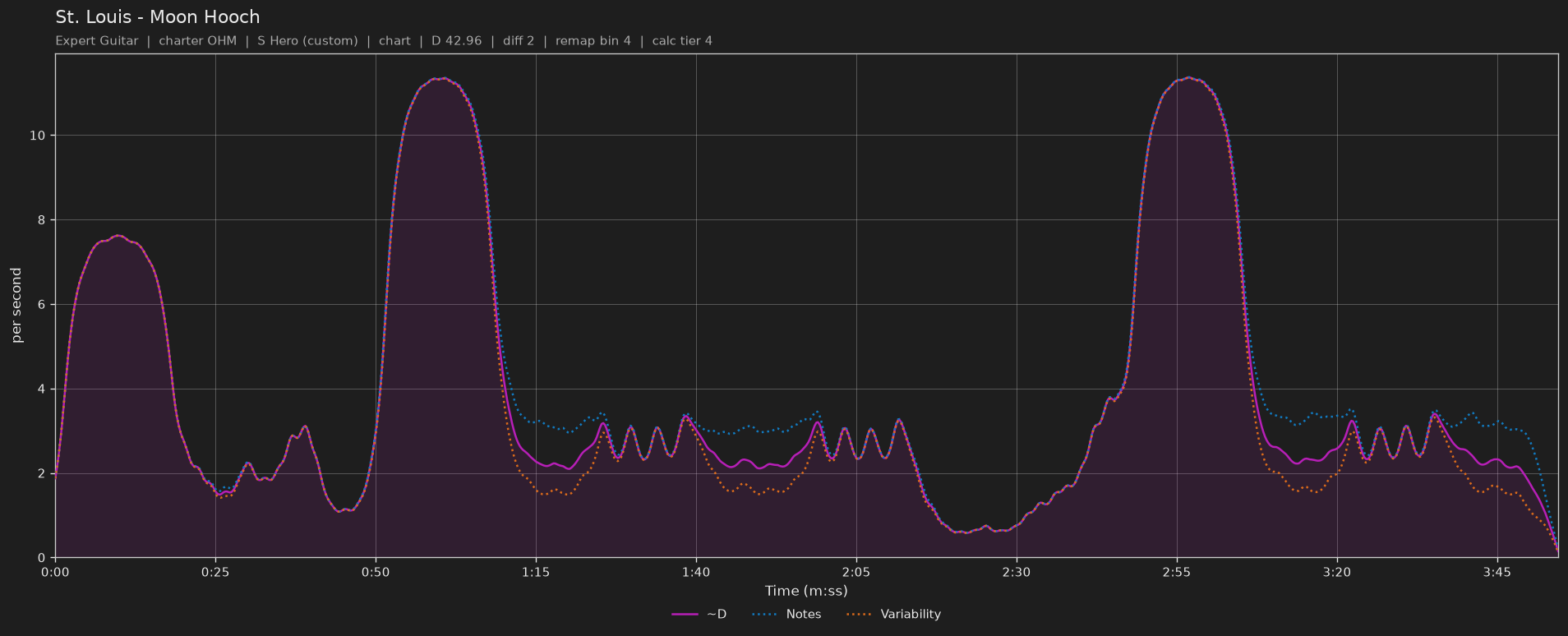Image resolution: width=1568 pixels, height=636 pixels.
Task: Click the 0:25 x-axis tick label
Action: [x=215, y=572]
